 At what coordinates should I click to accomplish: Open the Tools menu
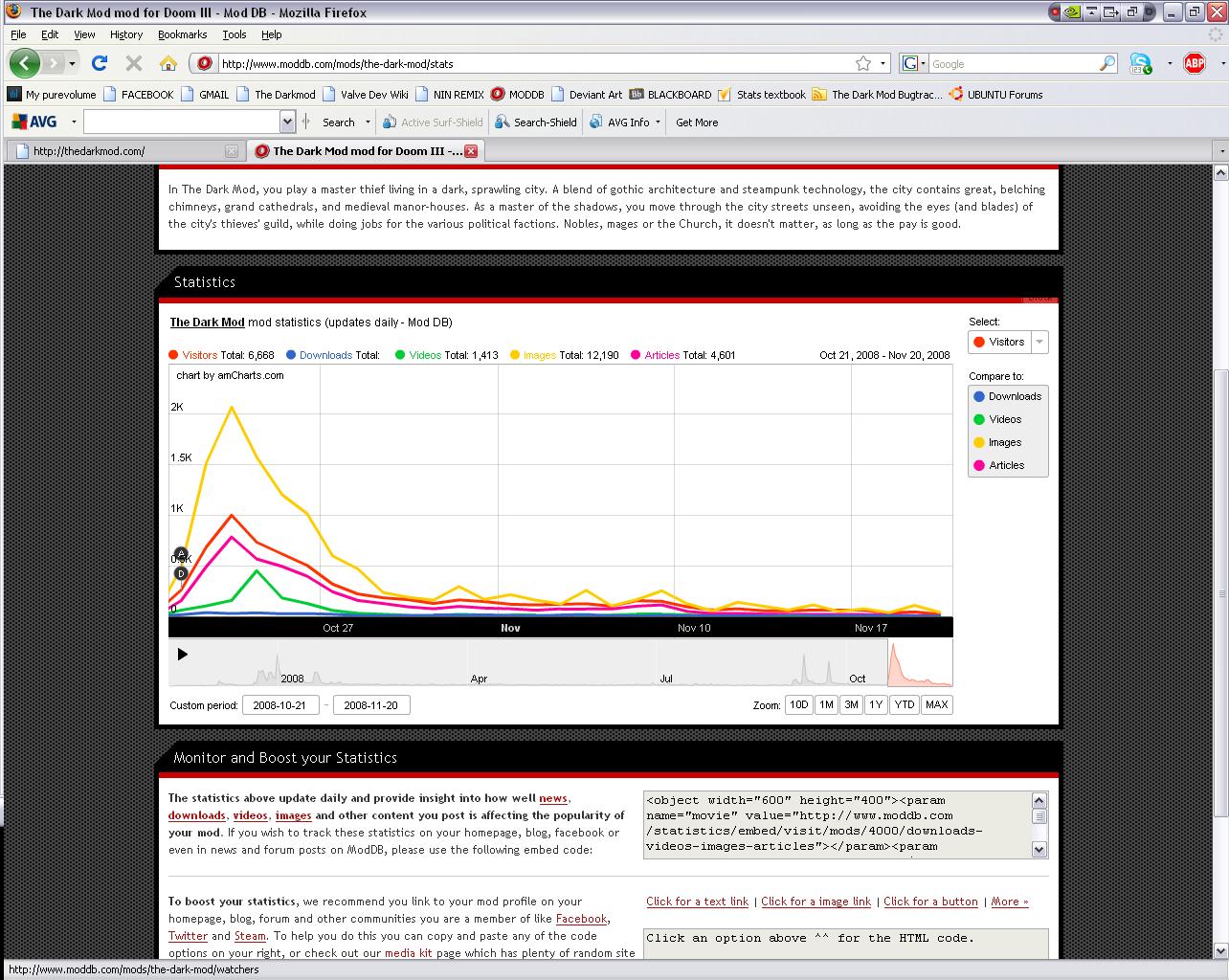pyautogui.click(x=235, y=34)
